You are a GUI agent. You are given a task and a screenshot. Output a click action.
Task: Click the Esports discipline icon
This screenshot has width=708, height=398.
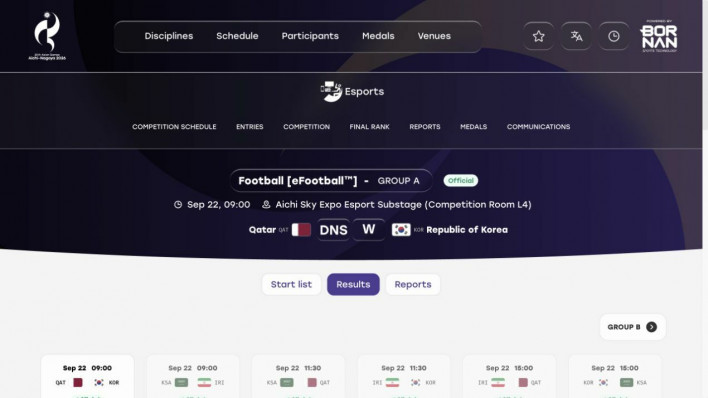[x=331, y=91]
